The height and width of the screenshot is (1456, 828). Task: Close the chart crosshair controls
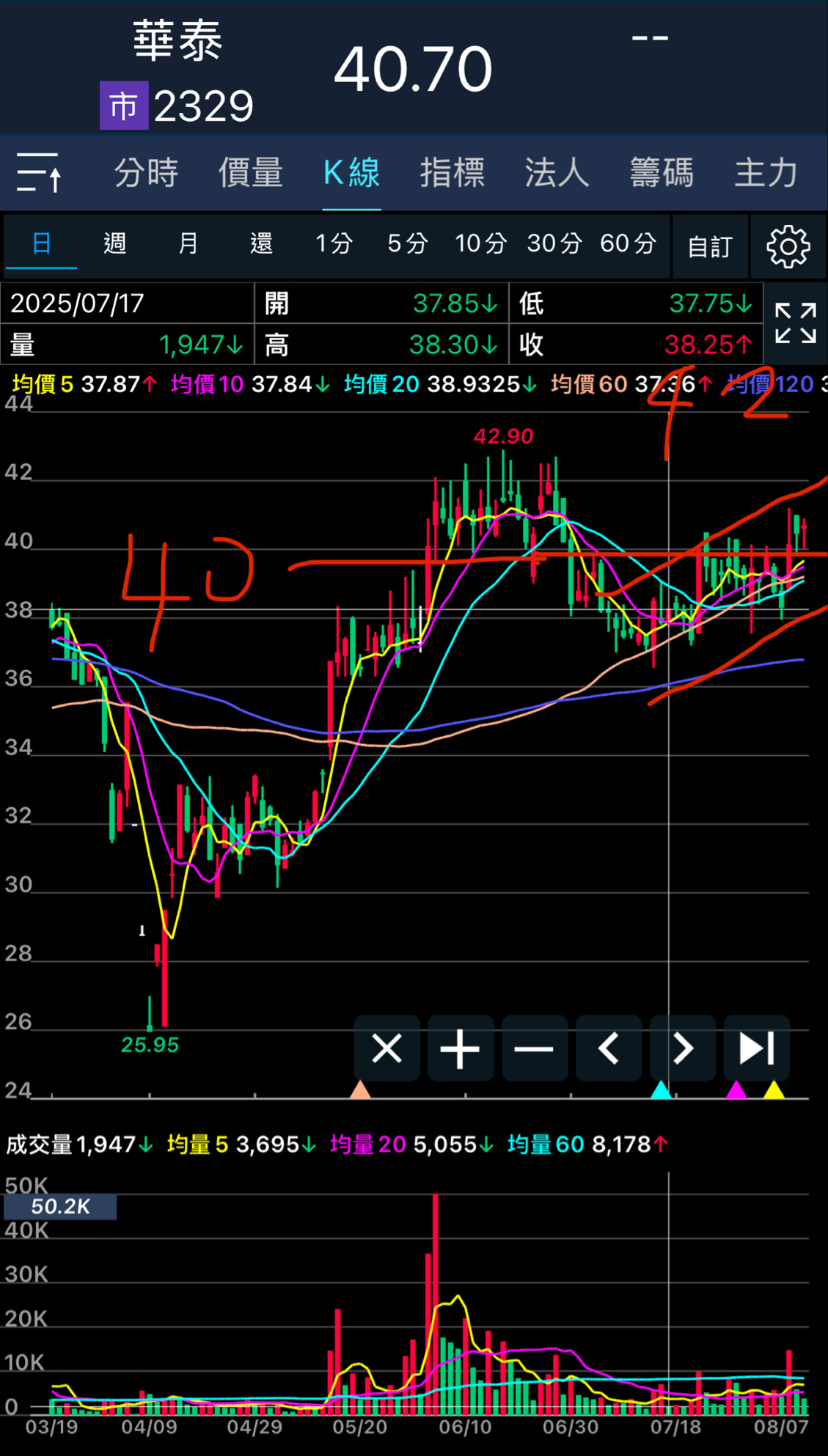[x=386, y=1048]
